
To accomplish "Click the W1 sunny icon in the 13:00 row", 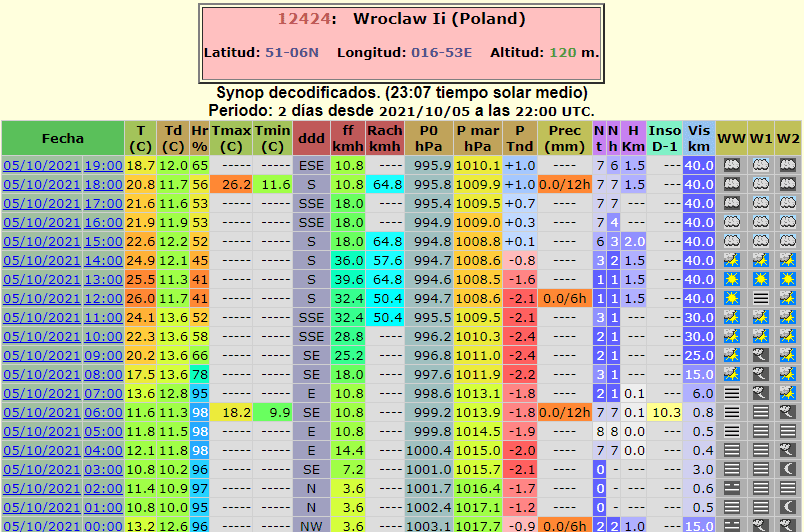I will click(x=761, y=279).
